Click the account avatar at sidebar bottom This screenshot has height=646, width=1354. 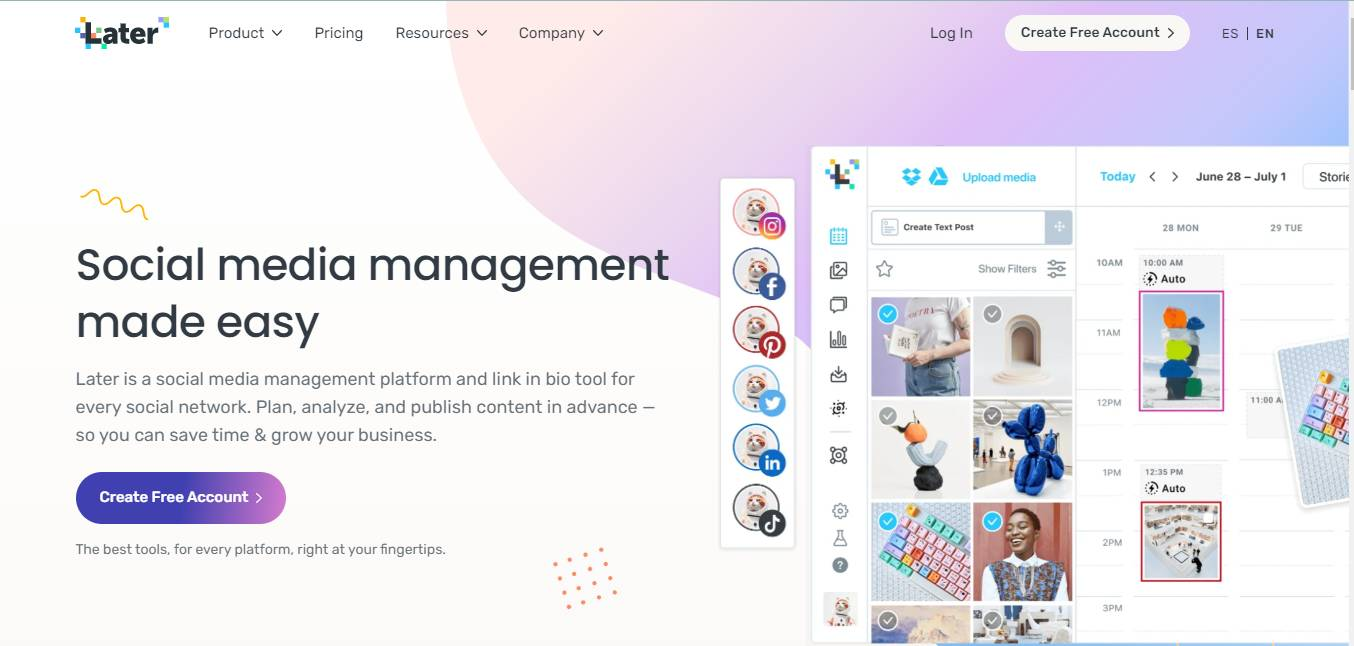pyautogui.click(x=840, y=609)
